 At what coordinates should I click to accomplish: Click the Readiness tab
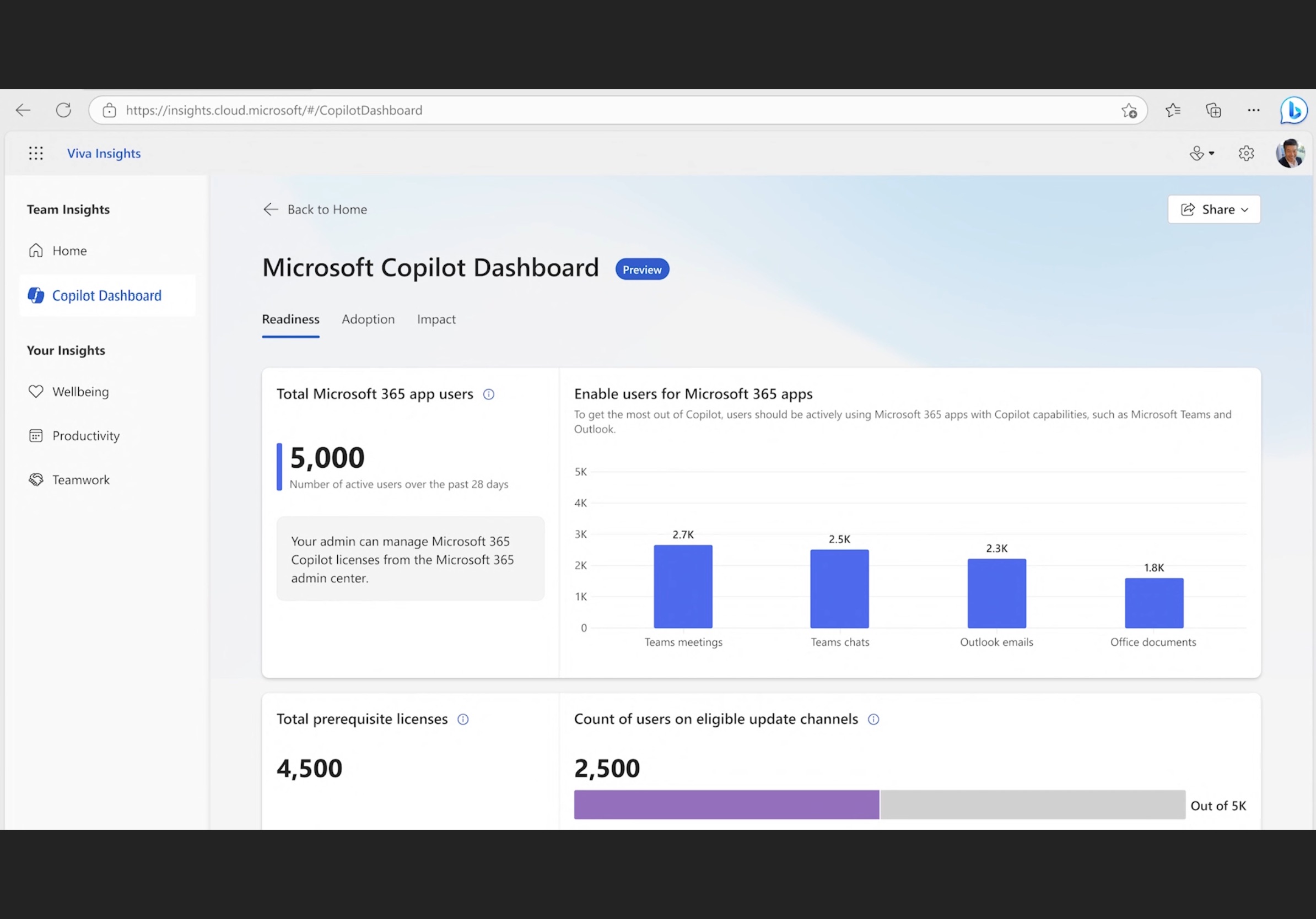coord(290,318)
